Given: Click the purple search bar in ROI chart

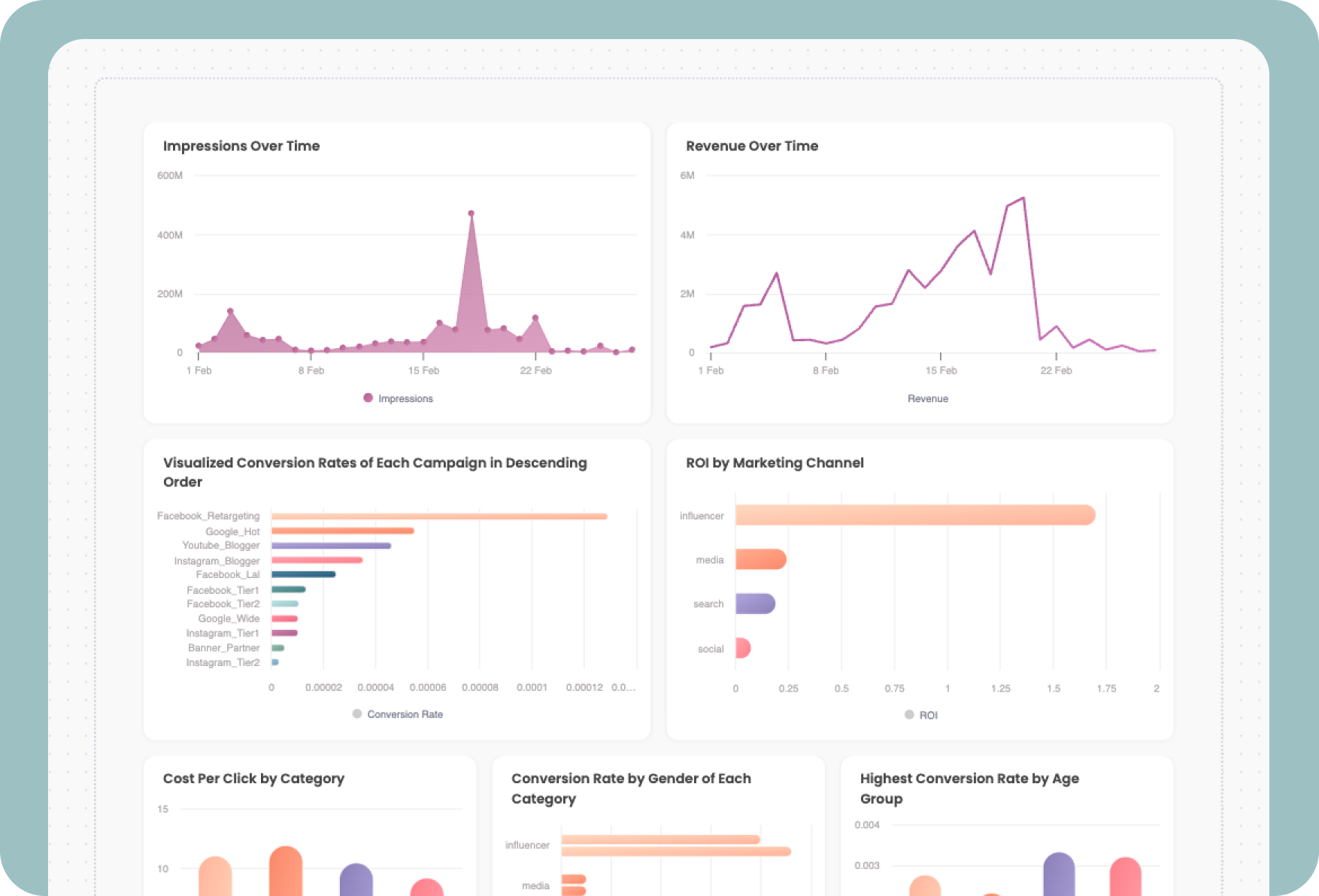Looking at the screenshot, I should point(755,604).
